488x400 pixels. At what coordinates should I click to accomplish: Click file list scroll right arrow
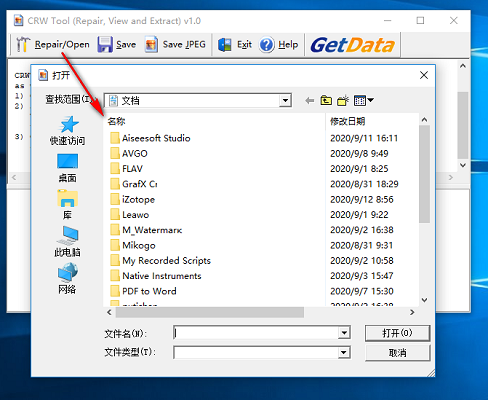pyautogui.click(x=412, y=312)
